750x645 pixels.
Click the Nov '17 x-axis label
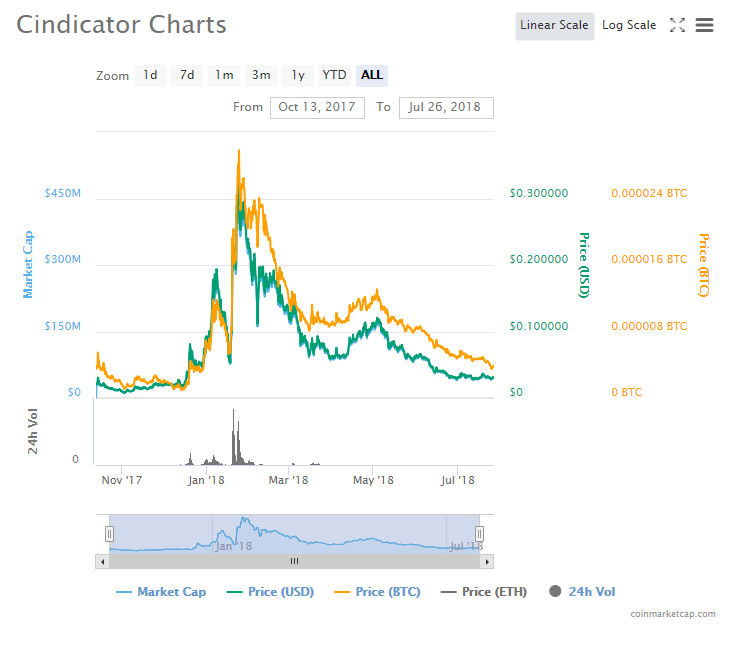pyautogui.click(x=121, y=480)
